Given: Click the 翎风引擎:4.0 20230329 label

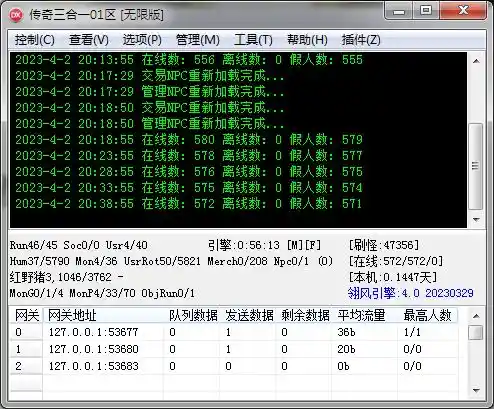Looking at the screenshot, I should [411, 293].
